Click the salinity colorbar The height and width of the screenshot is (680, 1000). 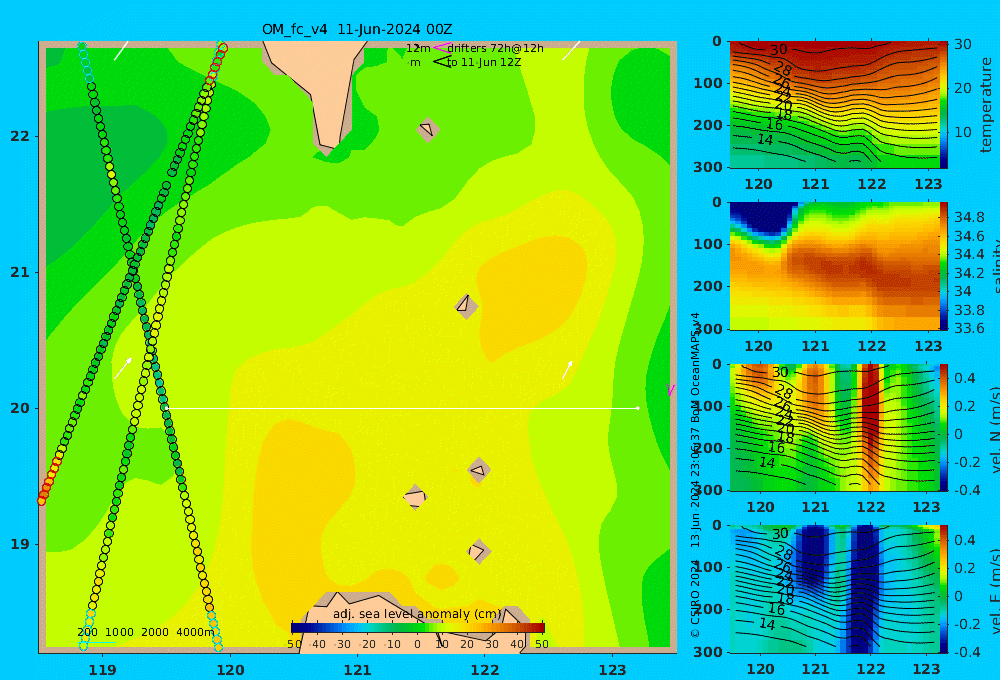click(x=944, y=266)
